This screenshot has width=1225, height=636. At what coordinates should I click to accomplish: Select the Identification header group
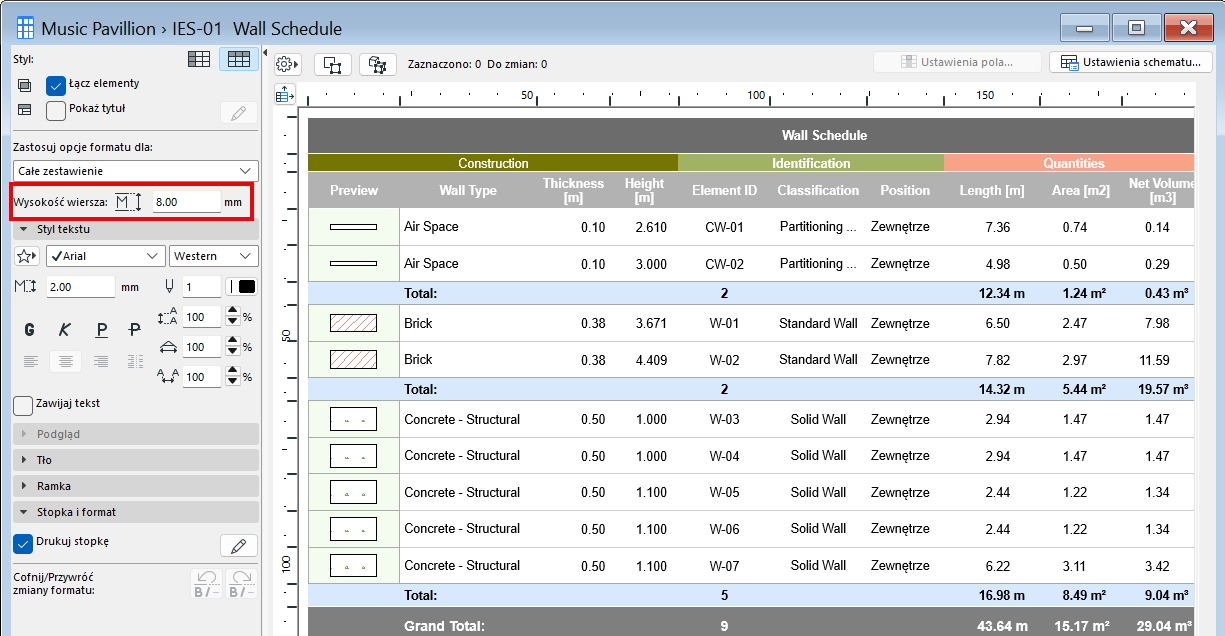point(811,163)
